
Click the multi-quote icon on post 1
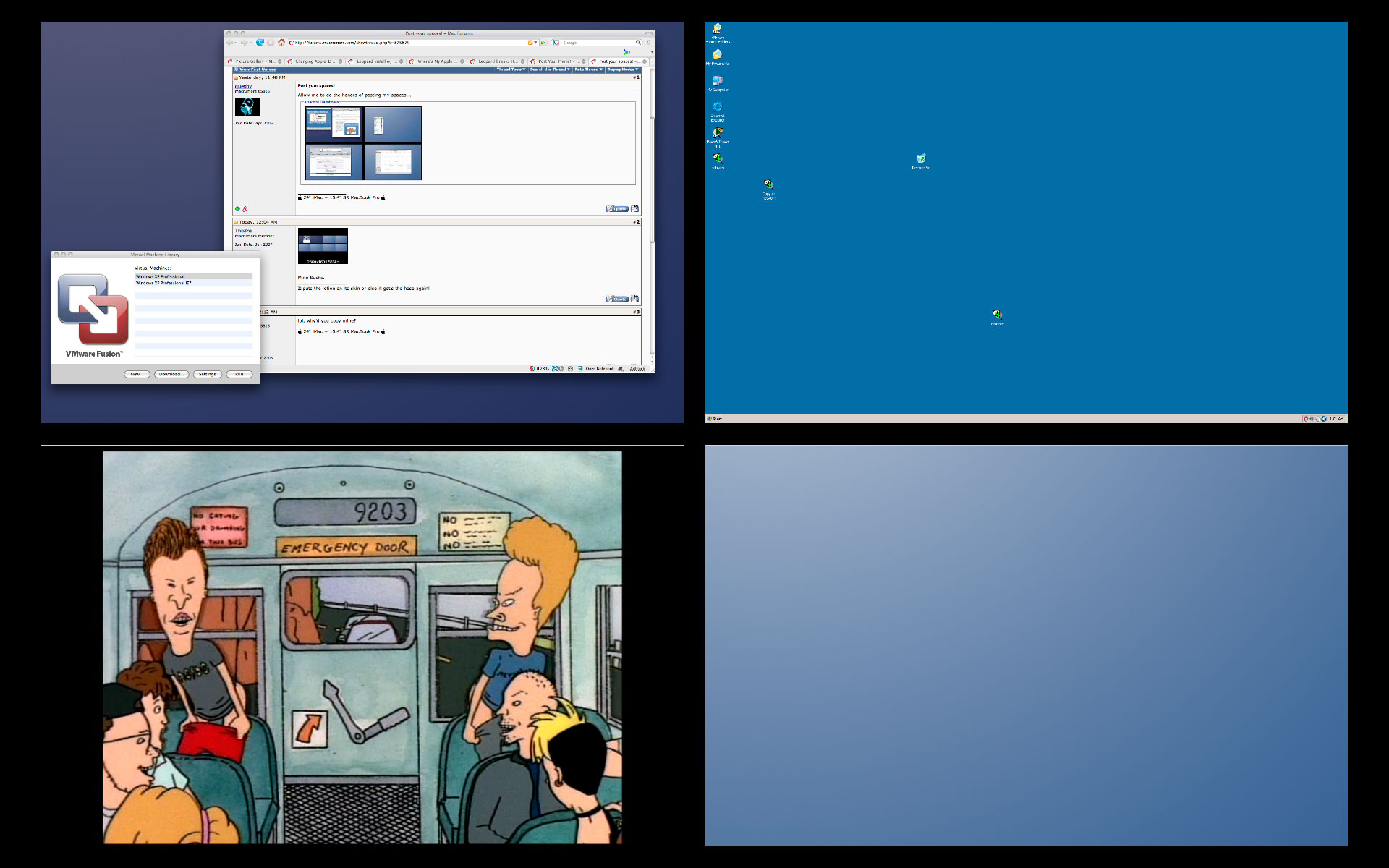click(635, 209)
